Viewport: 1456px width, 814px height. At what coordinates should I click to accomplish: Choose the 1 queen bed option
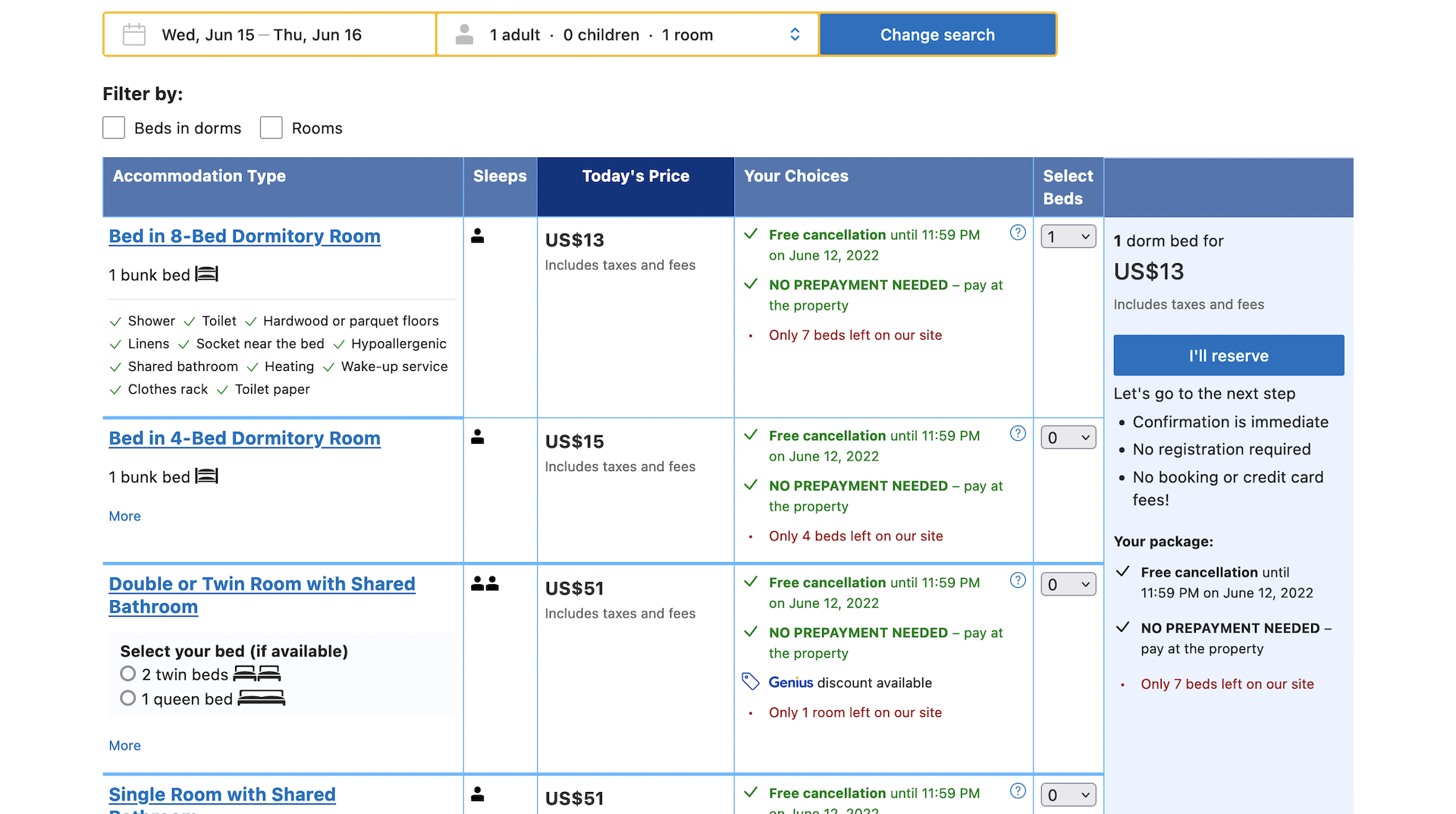pos(128,699)
